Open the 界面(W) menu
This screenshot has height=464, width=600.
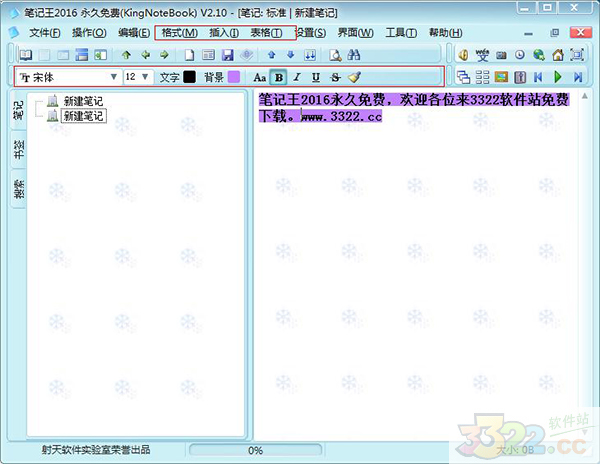point(355,33)
